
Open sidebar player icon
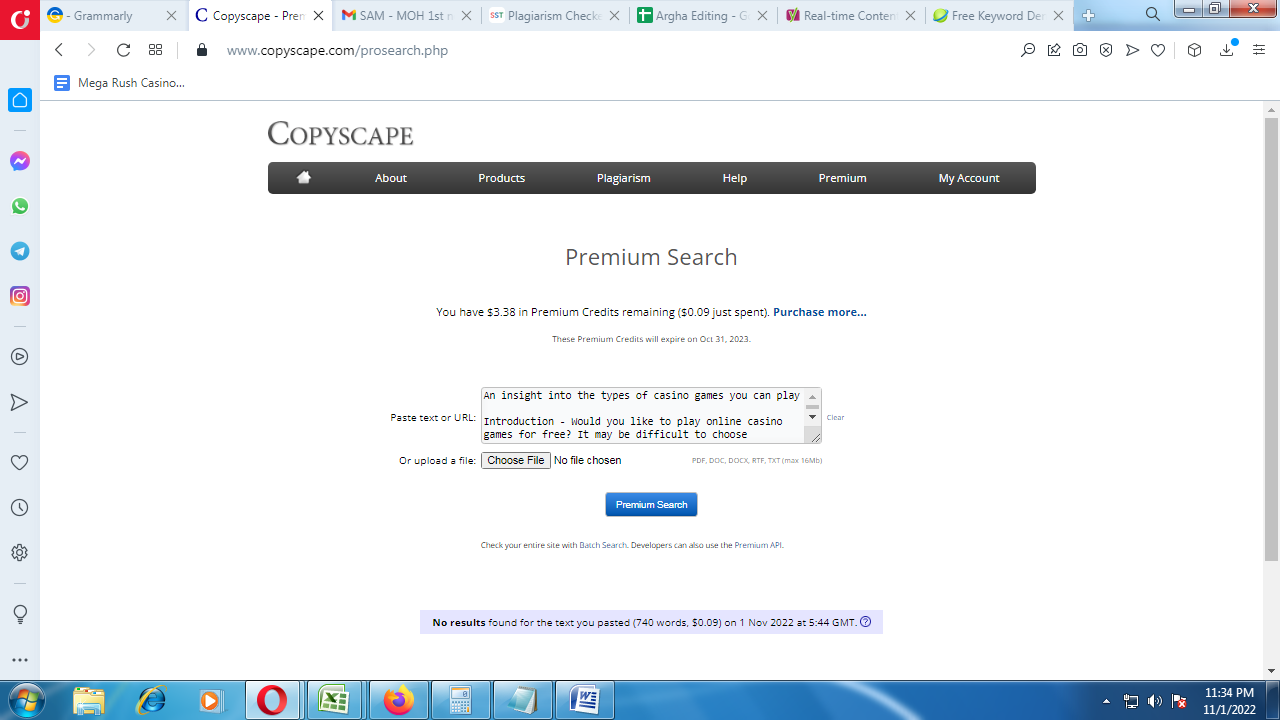[19, 357]
